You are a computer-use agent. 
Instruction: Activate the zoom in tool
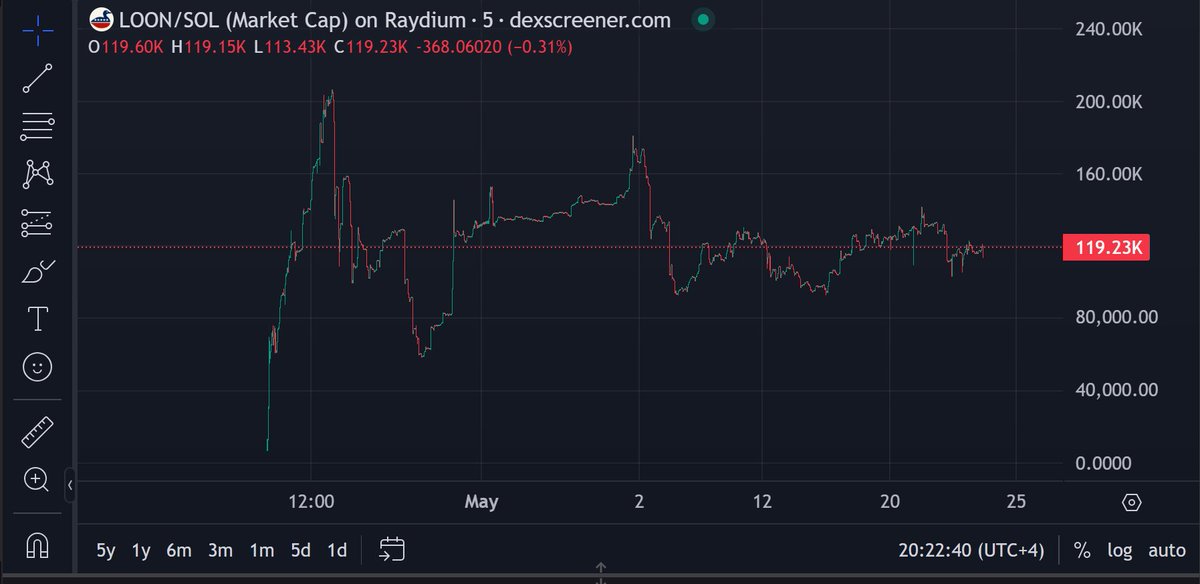point(37,481)
